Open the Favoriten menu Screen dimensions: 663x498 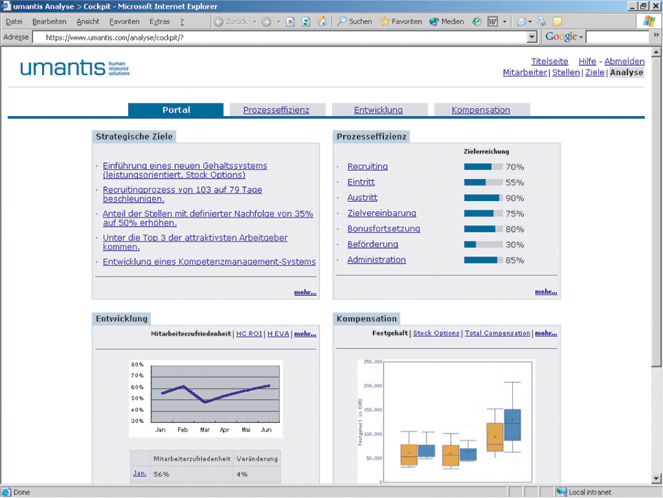(124, 21)
